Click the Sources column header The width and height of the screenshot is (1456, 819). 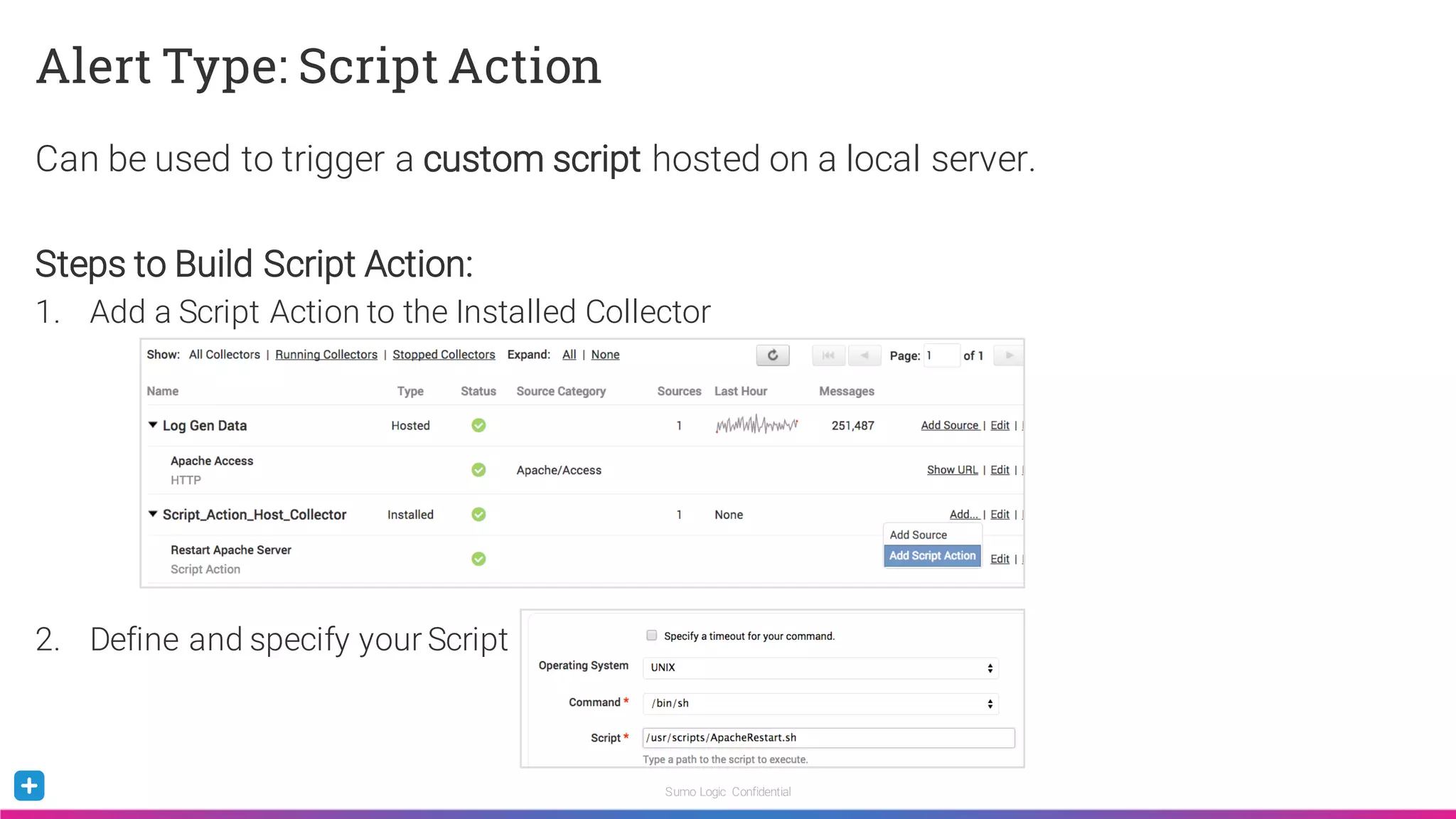coord(679,391)
